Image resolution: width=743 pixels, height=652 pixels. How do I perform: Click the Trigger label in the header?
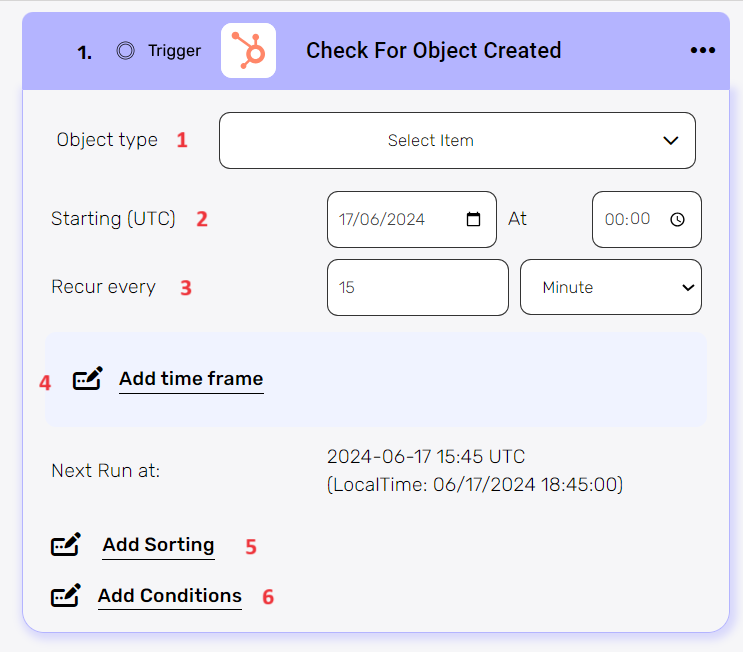(x=174, y=51)
